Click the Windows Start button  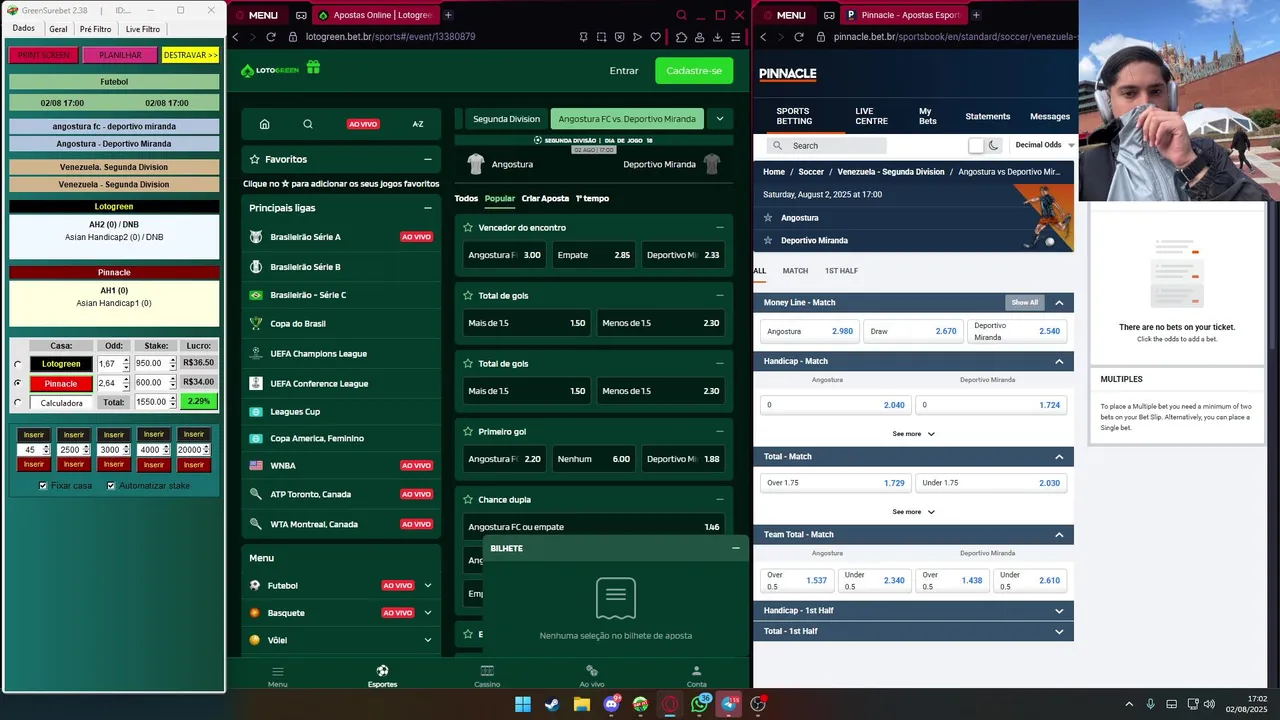point(523,704)
